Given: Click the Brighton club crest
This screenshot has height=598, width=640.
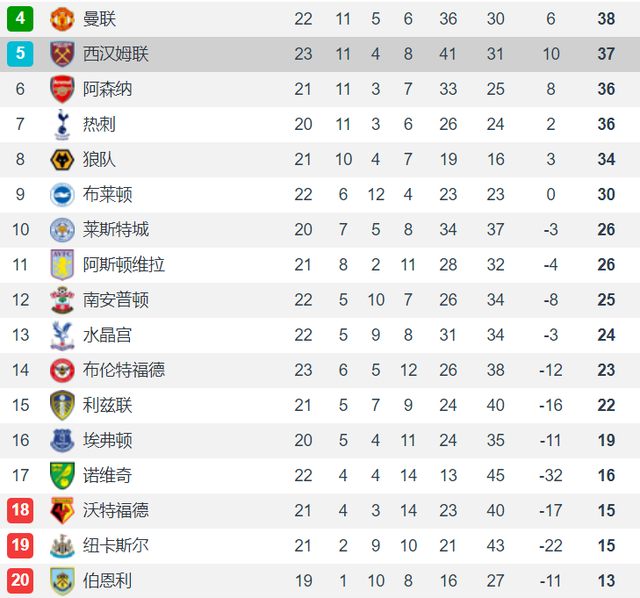Looking at the screenshot, I should 62,194.
